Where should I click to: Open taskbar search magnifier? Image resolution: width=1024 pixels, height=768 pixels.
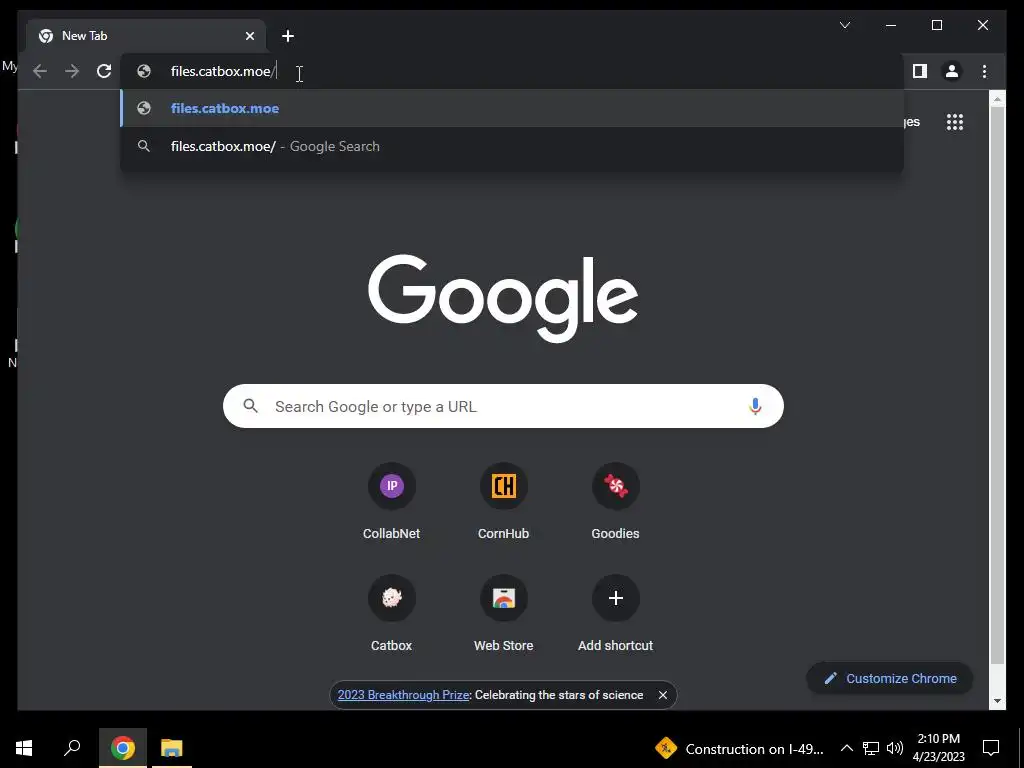pos(72,748)
